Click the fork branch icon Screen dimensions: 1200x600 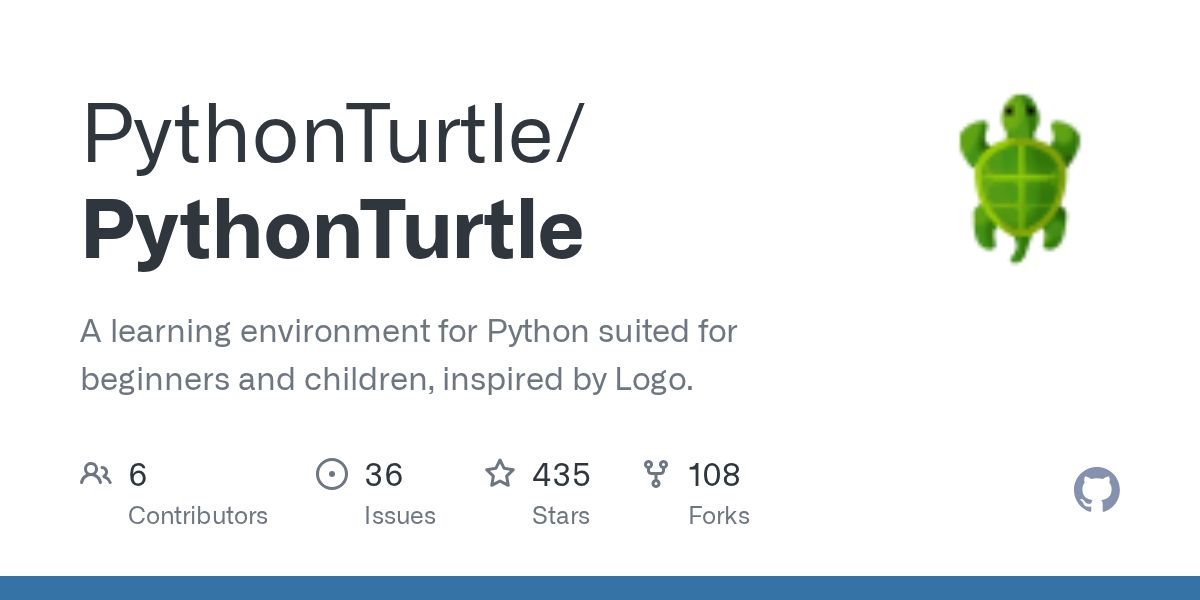(656, 473)
